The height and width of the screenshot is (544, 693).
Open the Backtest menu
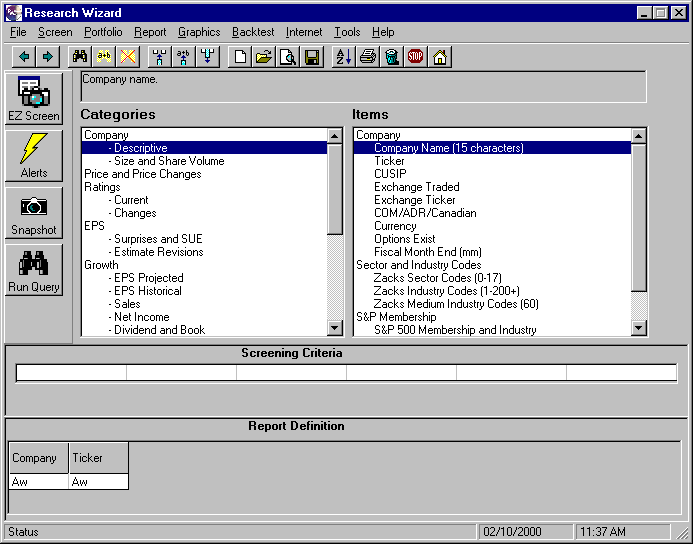pyautogui.click(x=253, y=32)
